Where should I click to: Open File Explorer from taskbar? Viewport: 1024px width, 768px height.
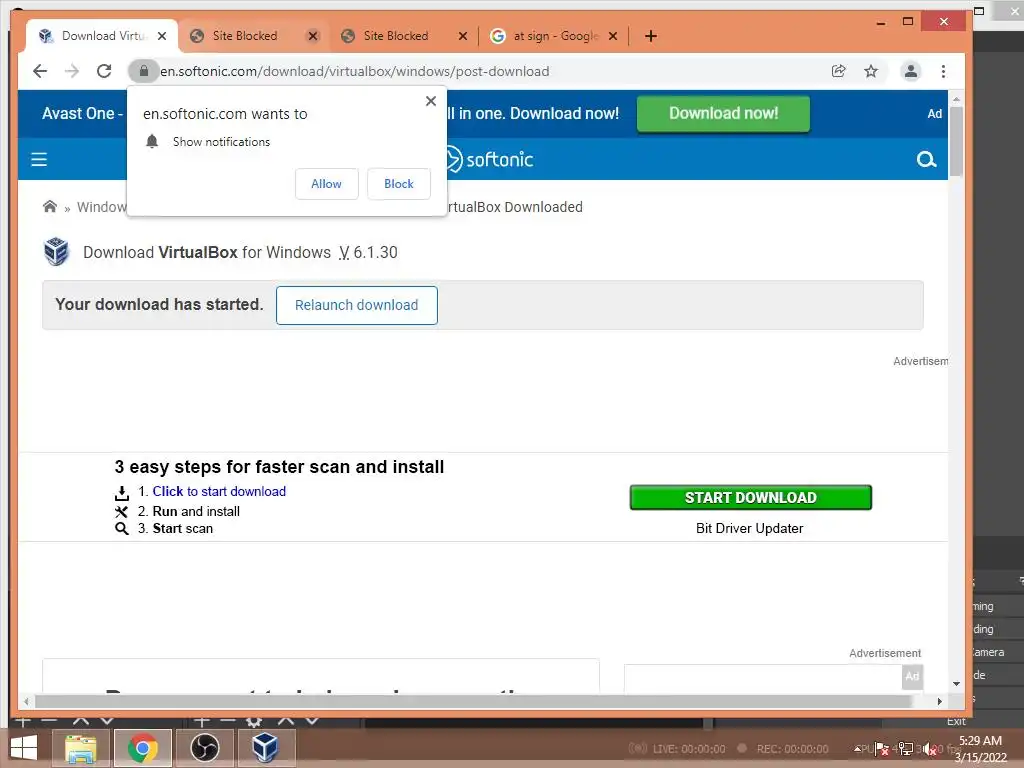pos(80,748)
